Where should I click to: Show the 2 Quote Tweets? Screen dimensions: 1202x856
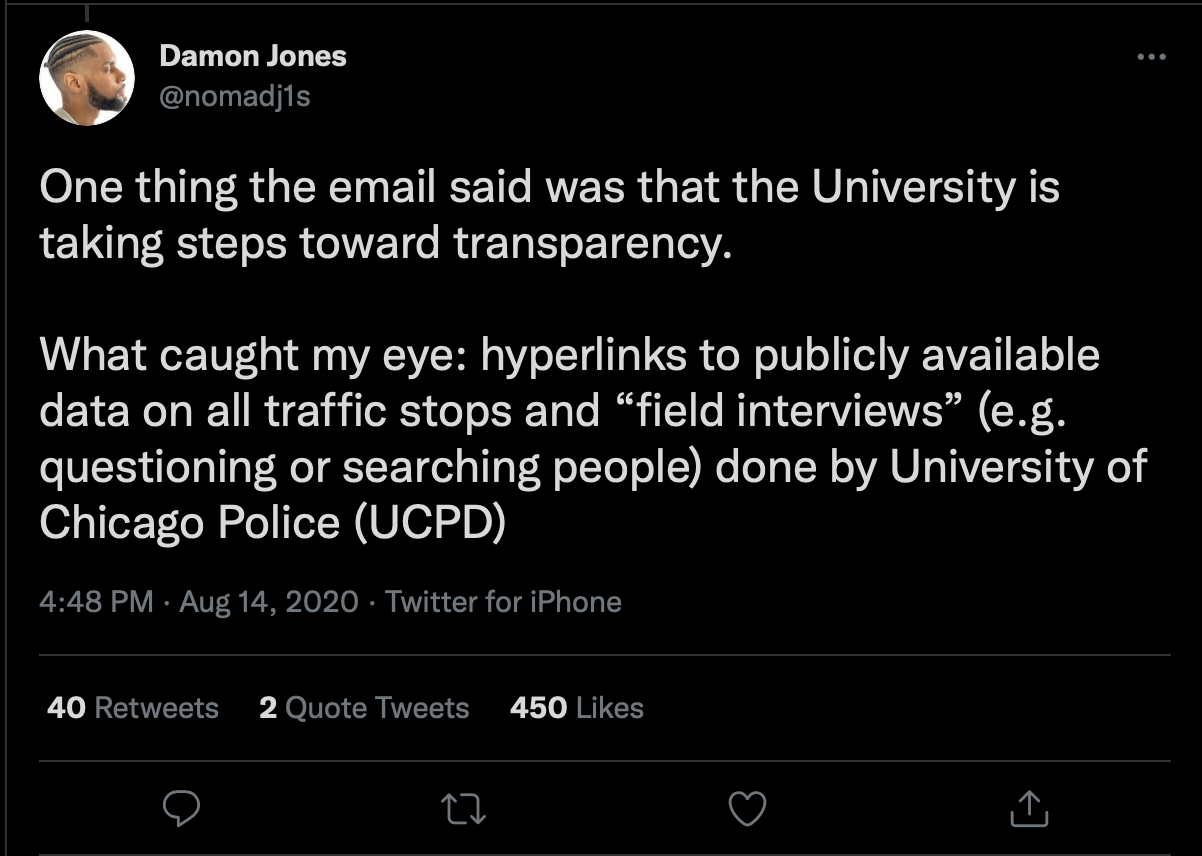[364, 708]
